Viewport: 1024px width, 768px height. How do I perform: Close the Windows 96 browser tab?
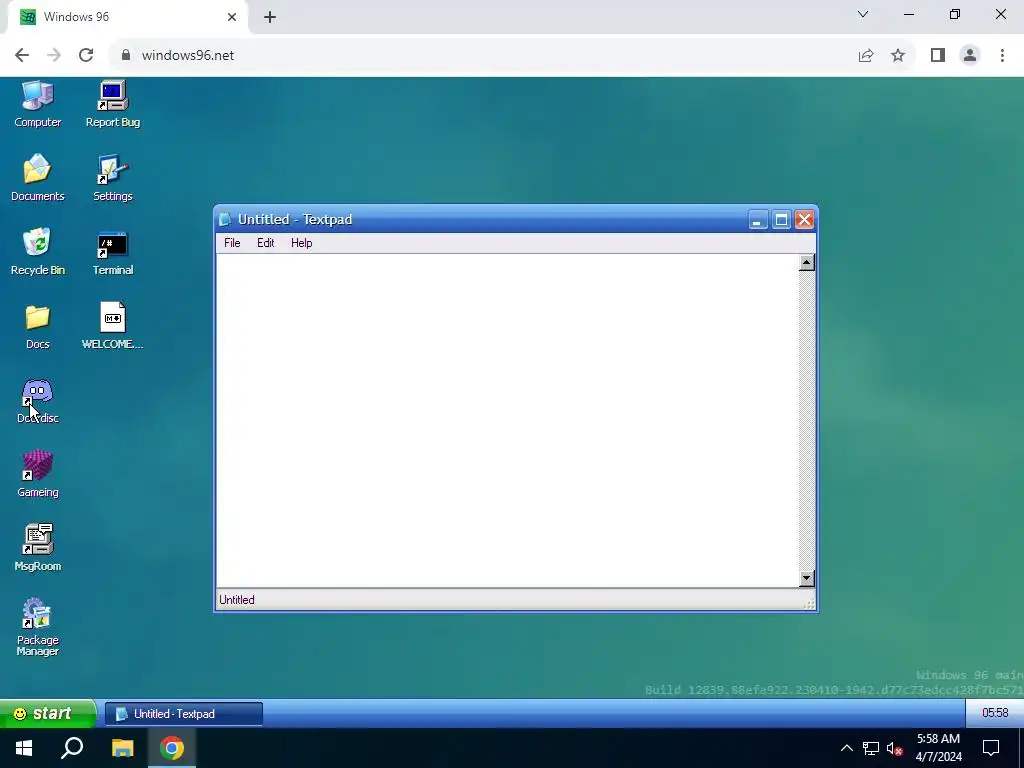pyautogui.click(x=232, y=17)
